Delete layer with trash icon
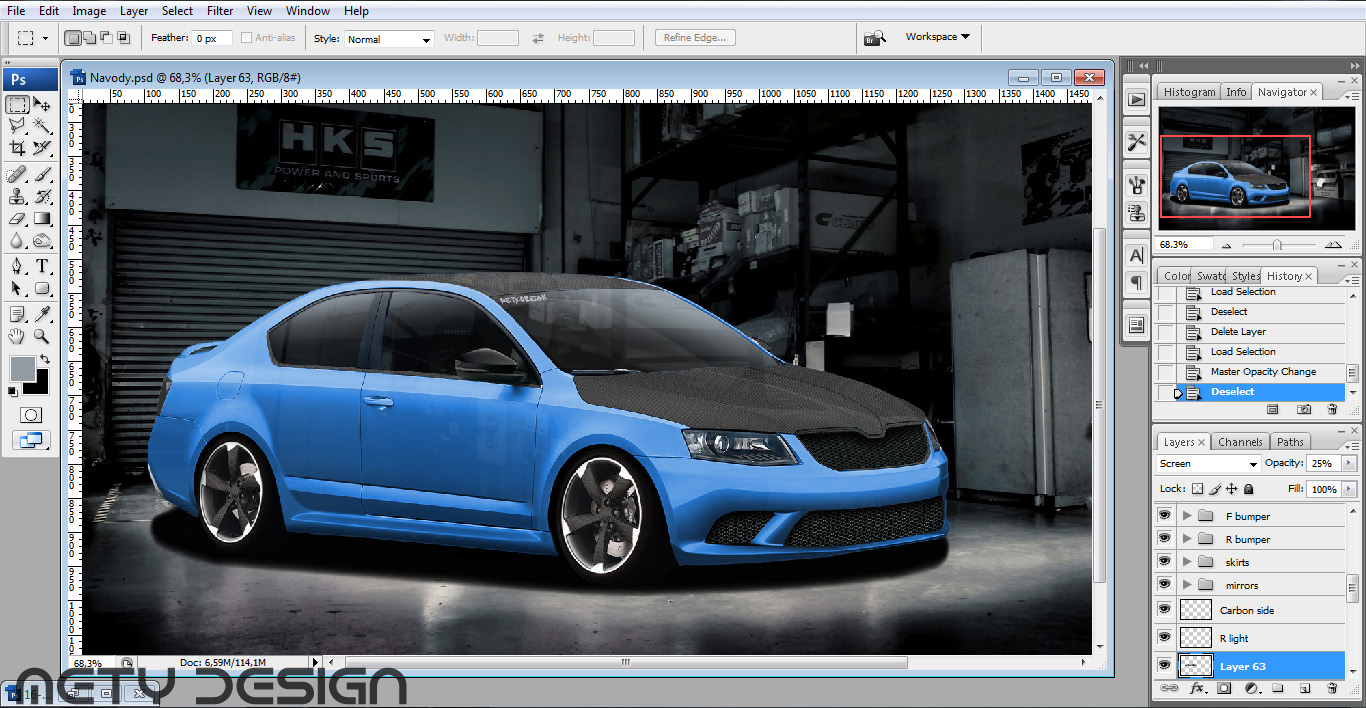The width and height of the screenshot is (1366, 708). [x=1332, y=689]
